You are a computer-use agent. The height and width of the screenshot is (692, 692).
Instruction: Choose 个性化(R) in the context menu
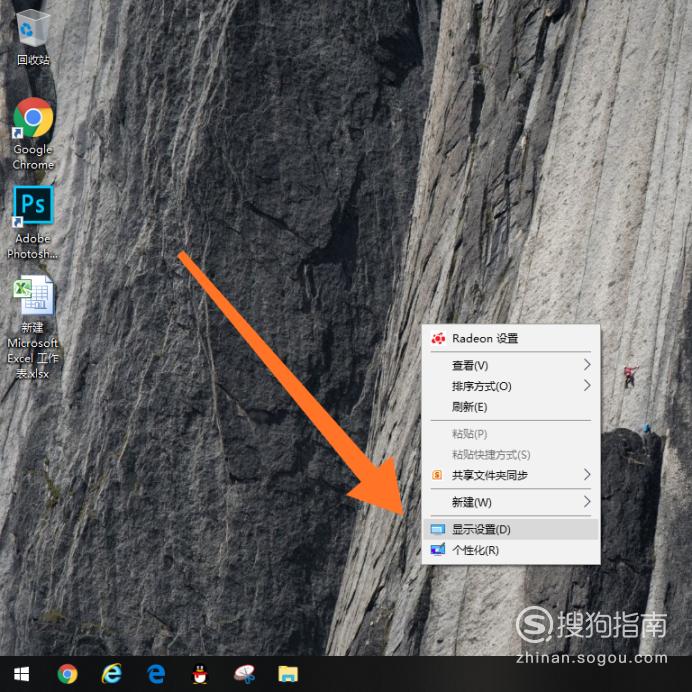point(511,550)
